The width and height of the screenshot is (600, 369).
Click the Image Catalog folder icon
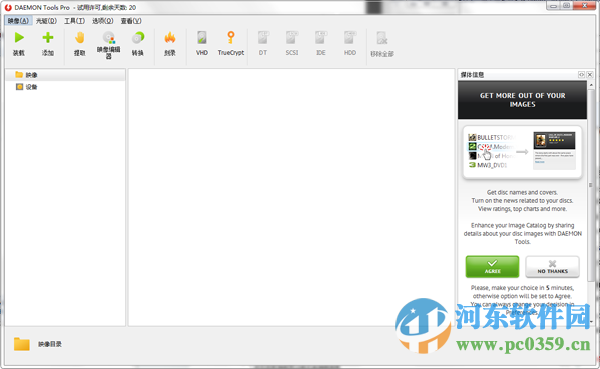coord(22,344)
